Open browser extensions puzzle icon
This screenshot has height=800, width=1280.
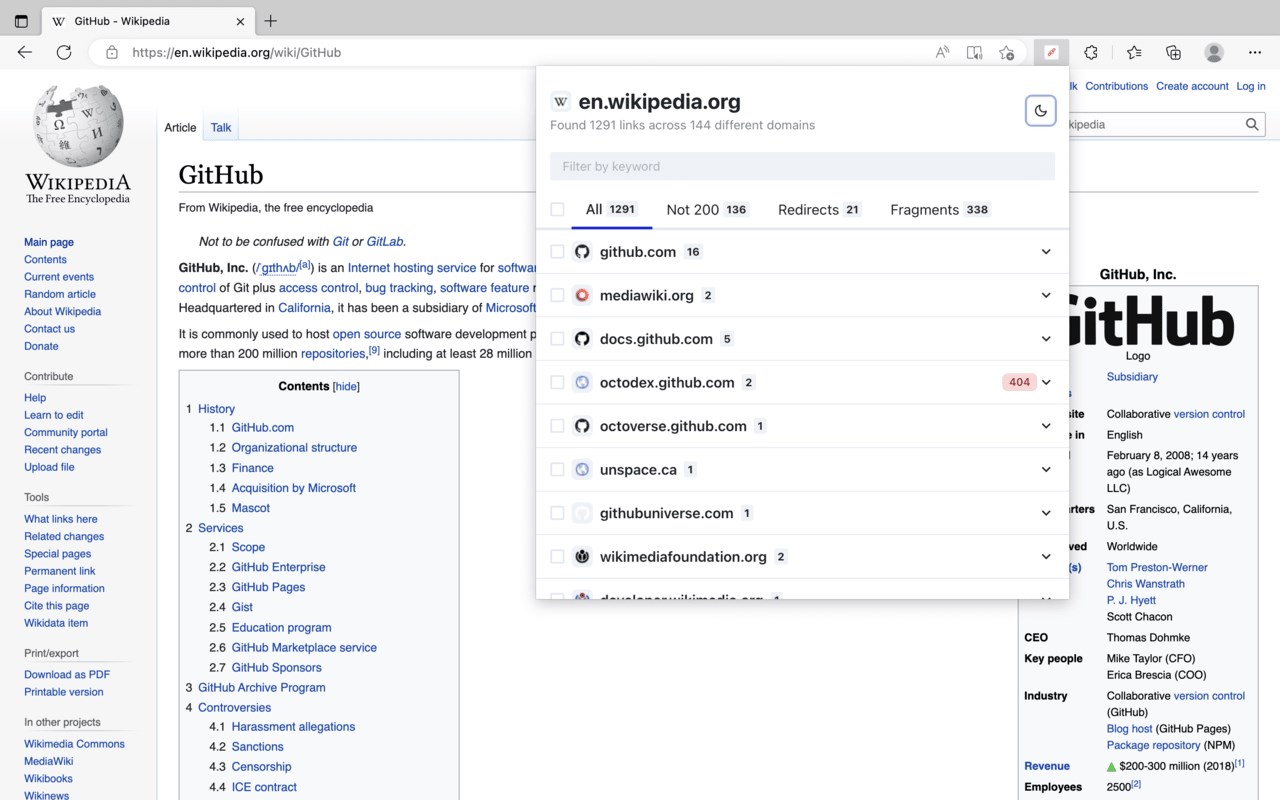pyautogui.click(x=1091, y=52)
